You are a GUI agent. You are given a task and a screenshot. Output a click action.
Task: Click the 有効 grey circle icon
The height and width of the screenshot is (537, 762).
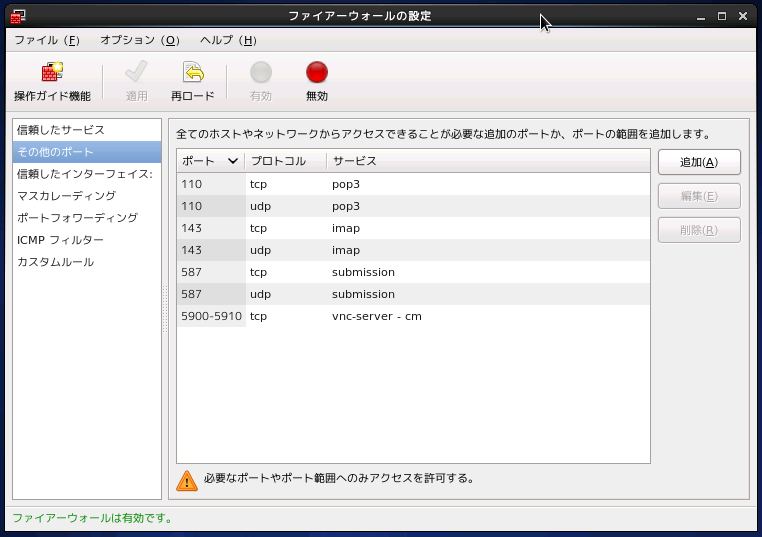[x=261, y=72]
